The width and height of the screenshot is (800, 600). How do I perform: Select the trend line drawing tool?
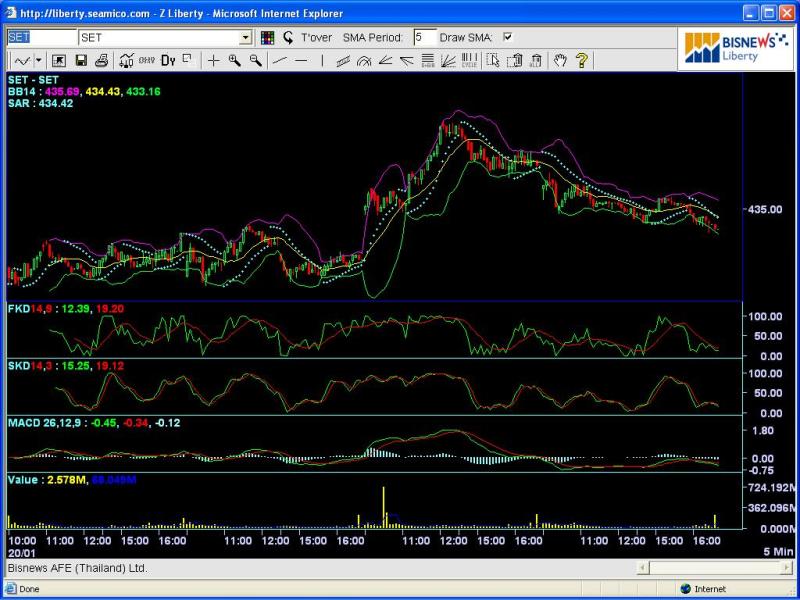click(x=280, y=61)
